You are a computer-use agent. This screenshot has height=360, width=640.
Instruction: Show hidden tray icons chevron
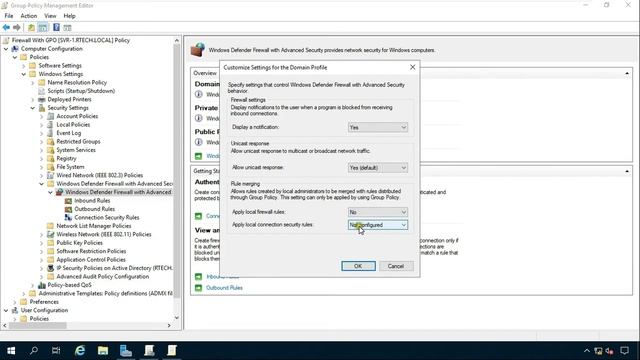pos(587,351)
